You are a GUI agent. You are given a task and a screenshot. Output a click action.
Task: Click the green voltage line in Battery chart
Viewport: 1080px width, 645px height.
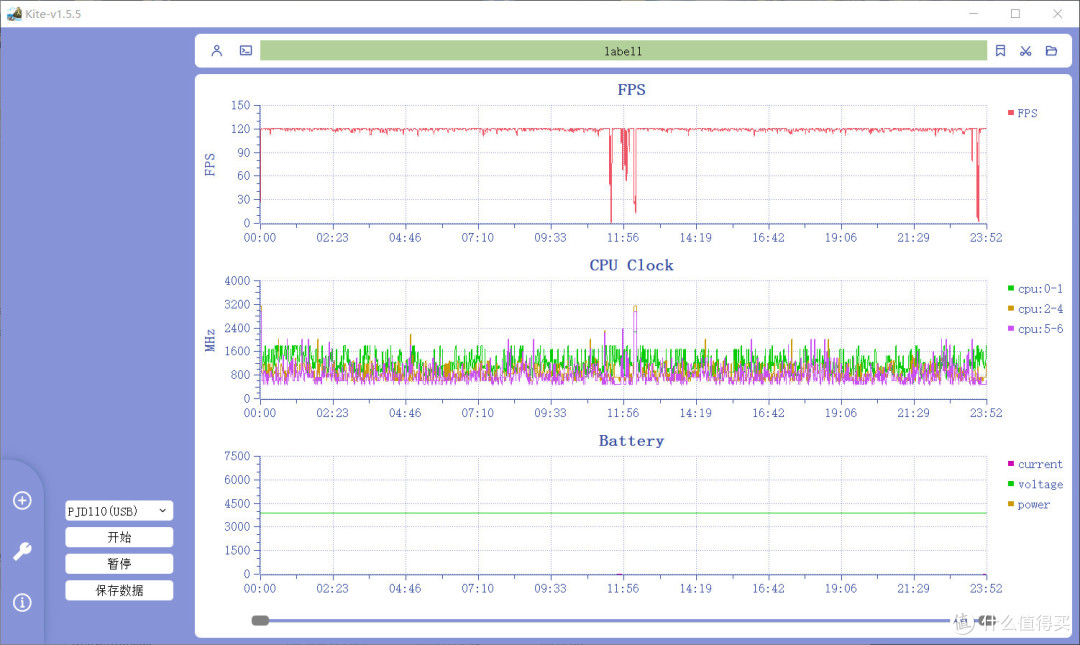(623, 513)
